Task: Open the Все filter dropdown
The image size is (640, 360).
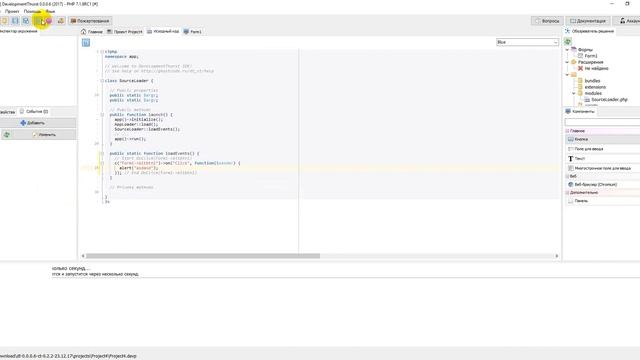Action: point(527,42)
